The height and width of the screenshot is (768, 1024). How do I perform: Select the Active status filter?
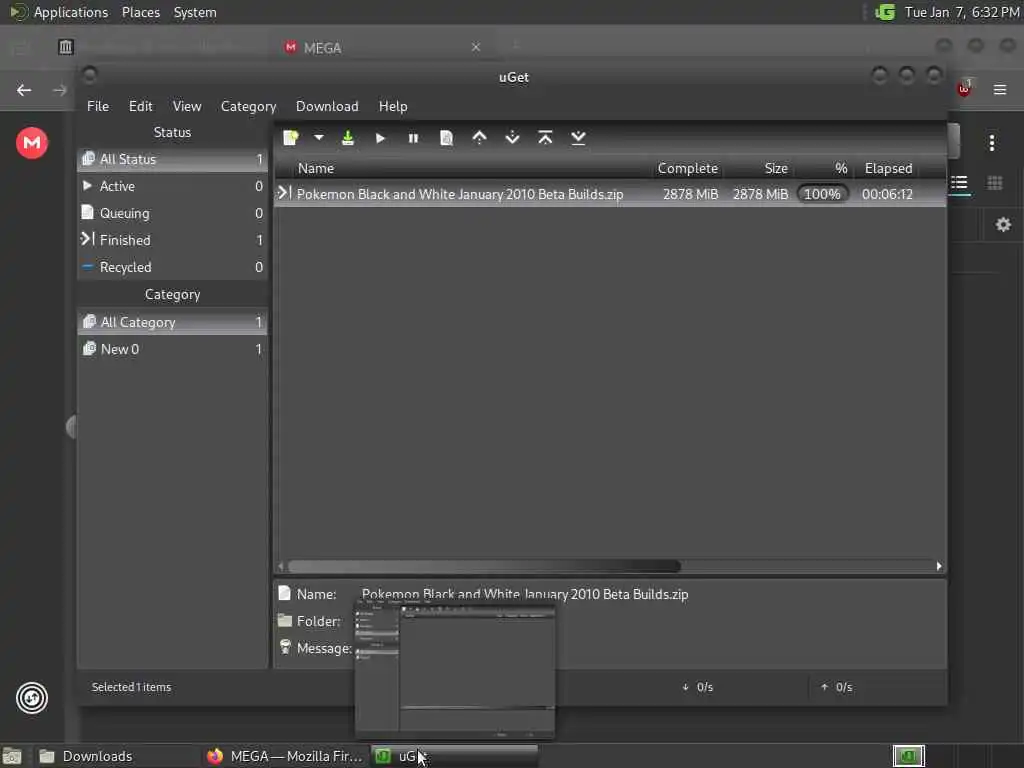[x=172, y=186]
